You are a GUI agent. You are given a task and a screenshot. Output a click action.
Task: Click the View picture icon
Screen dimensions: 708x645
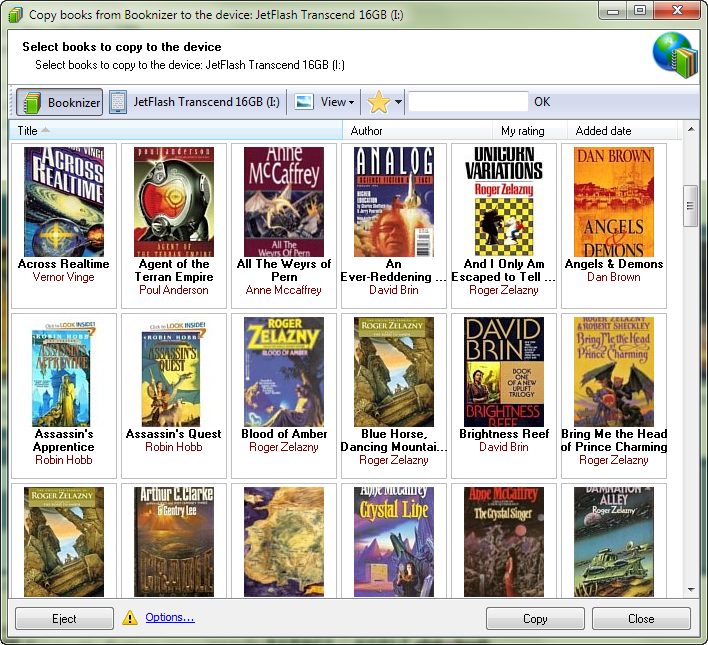[304, 102]
